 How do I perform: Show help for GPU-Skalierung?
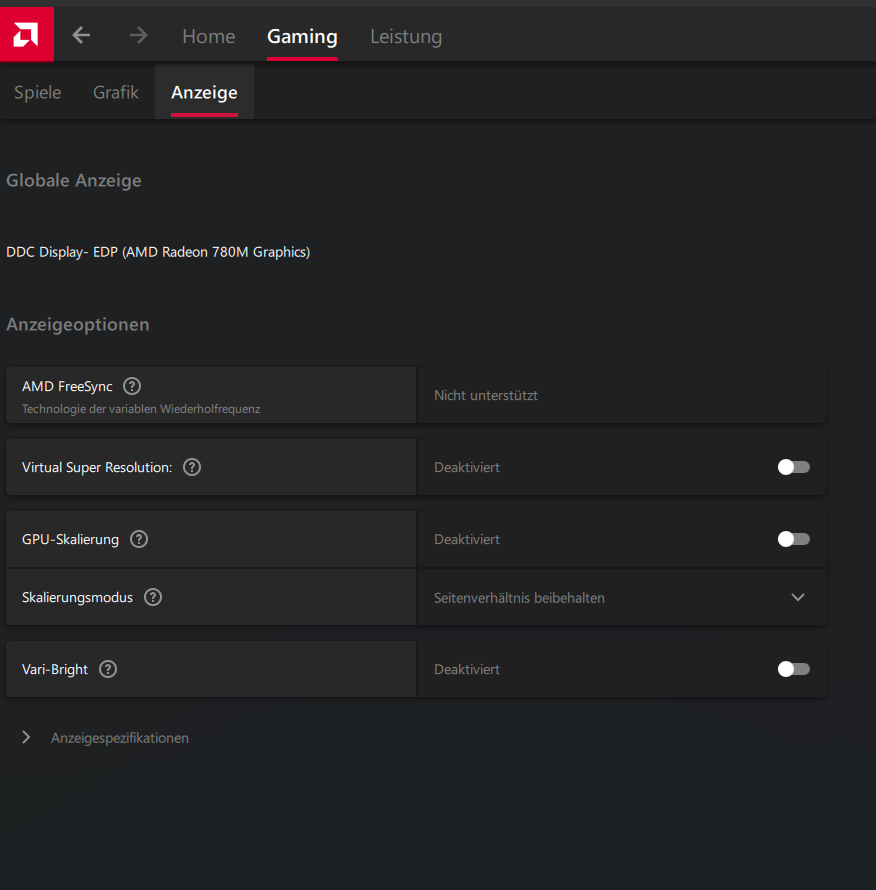point(139,539)
